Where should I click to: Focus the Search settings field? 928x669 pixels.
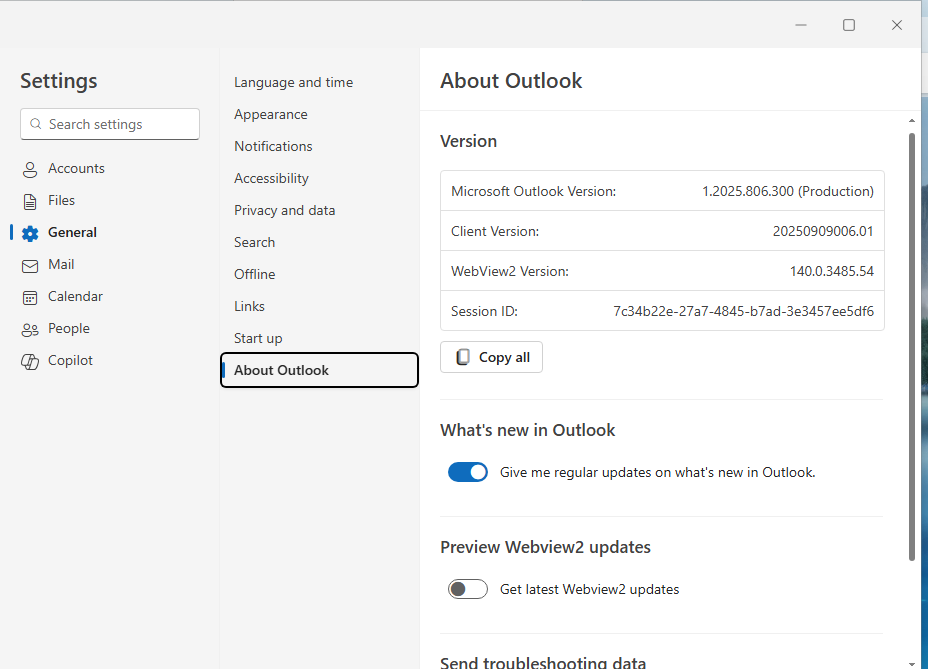pyautogui.click(x=110, y=124)
